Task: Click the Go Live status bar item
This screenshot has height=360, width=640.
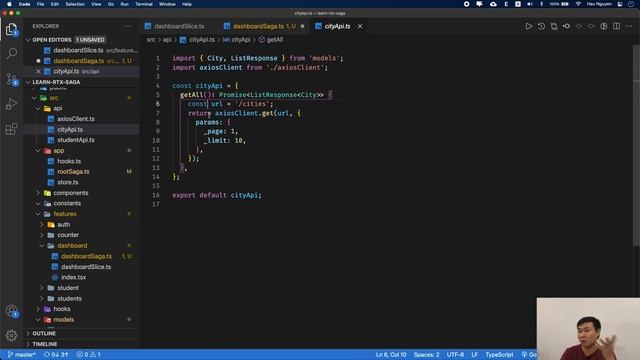Action: pyautogui.click(x=529, y=355)
